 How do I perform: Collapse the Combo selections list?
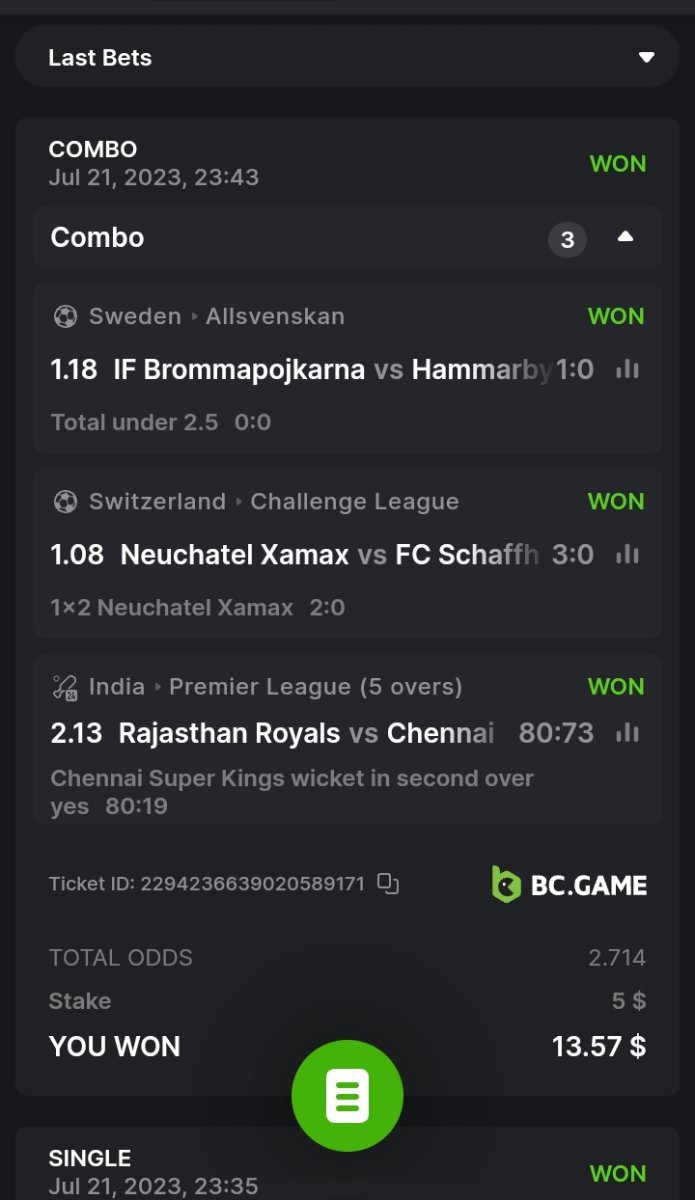coord(625,238)
